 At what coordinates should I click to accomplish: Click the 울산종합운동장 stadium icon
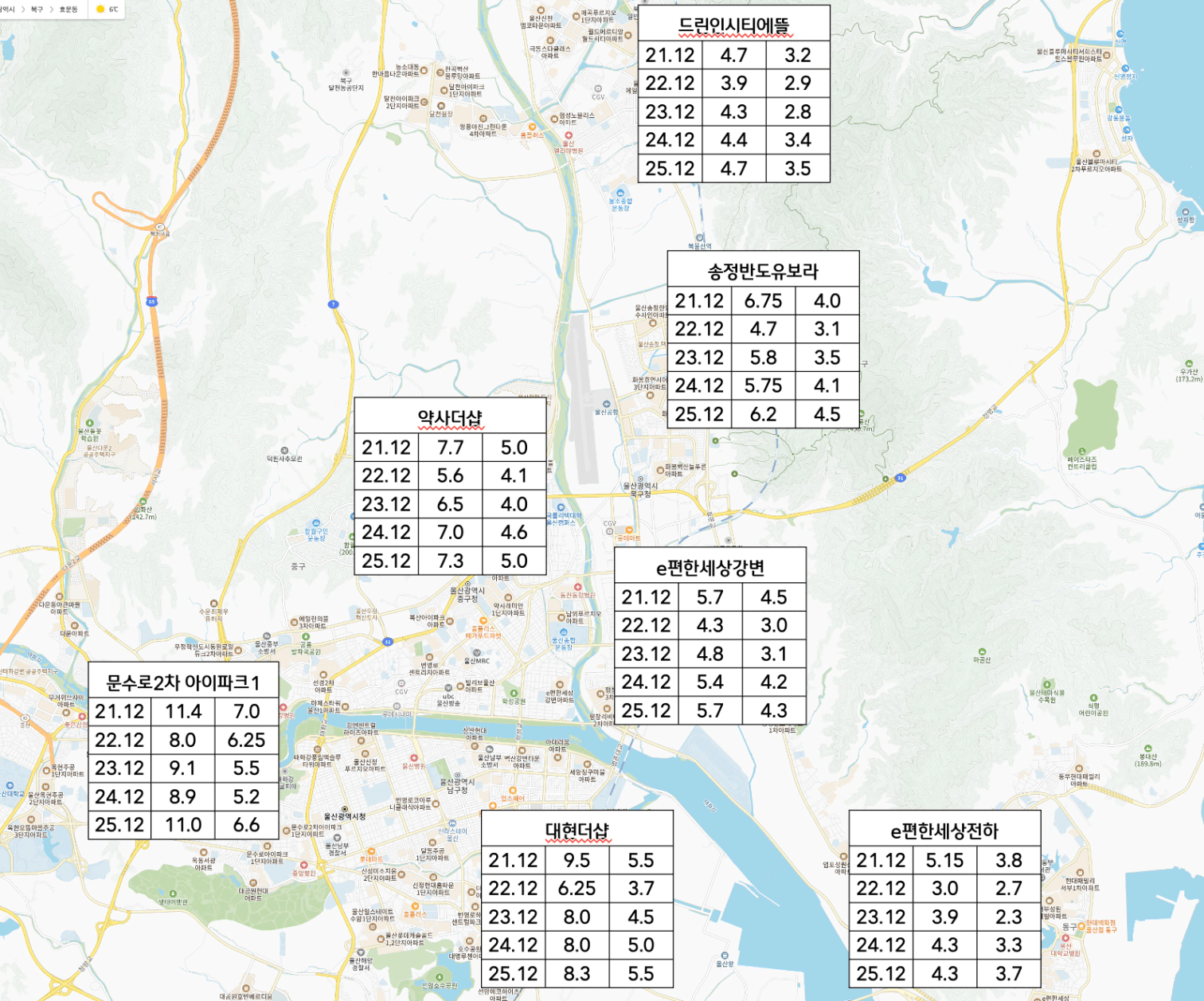point(563,632)
